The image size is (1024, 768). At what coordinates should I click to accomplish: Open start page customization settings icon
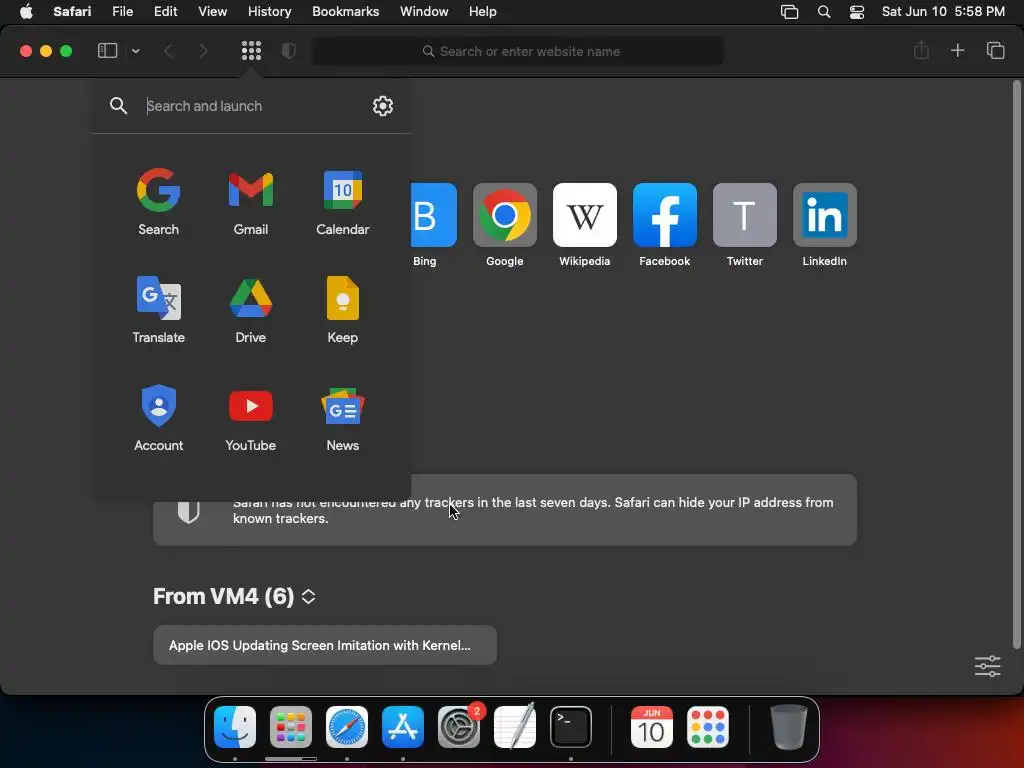(987, 666)
